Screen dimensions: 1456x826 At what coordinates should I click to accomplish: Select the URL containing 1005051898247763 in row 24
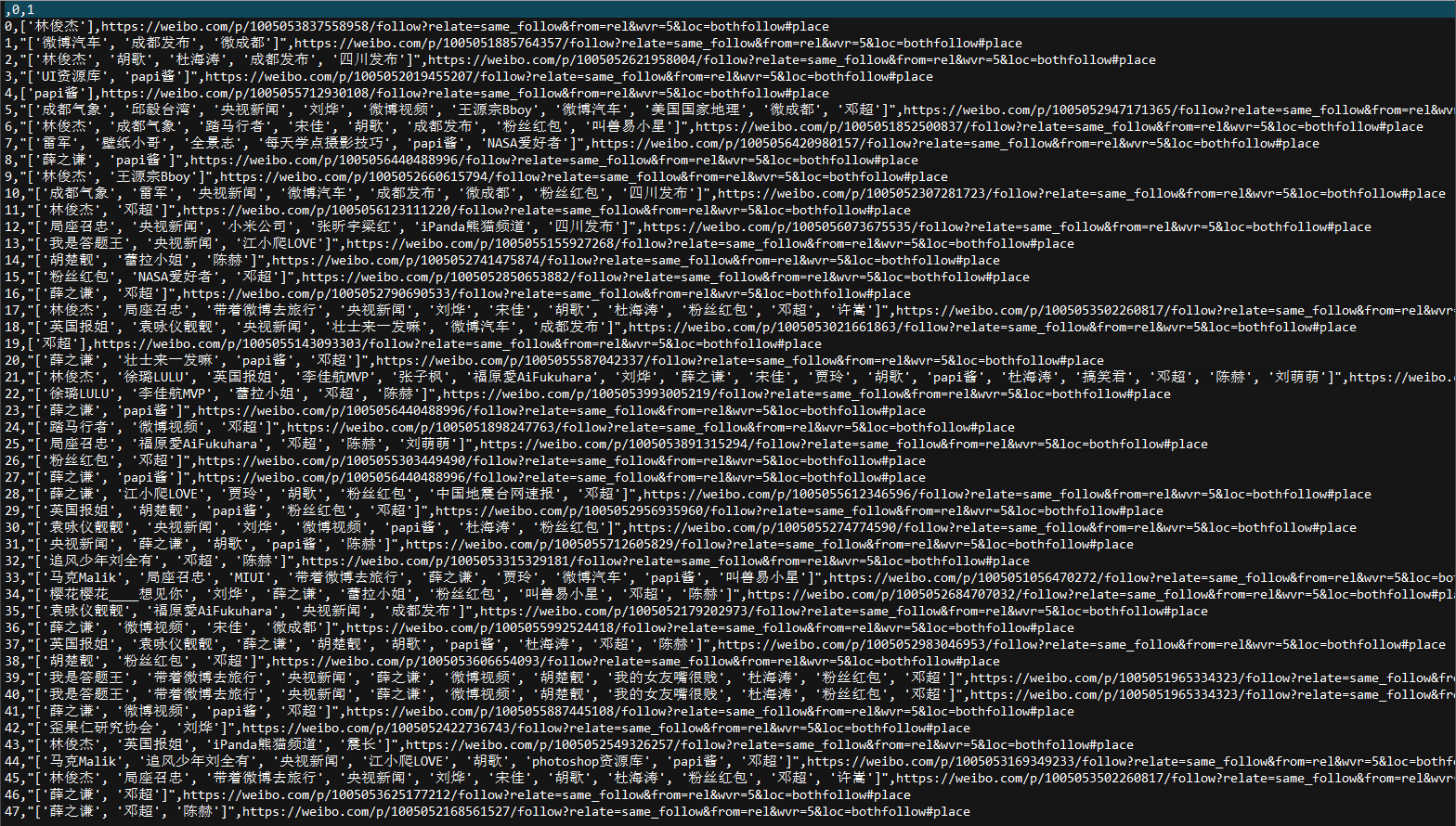(651, 427)
